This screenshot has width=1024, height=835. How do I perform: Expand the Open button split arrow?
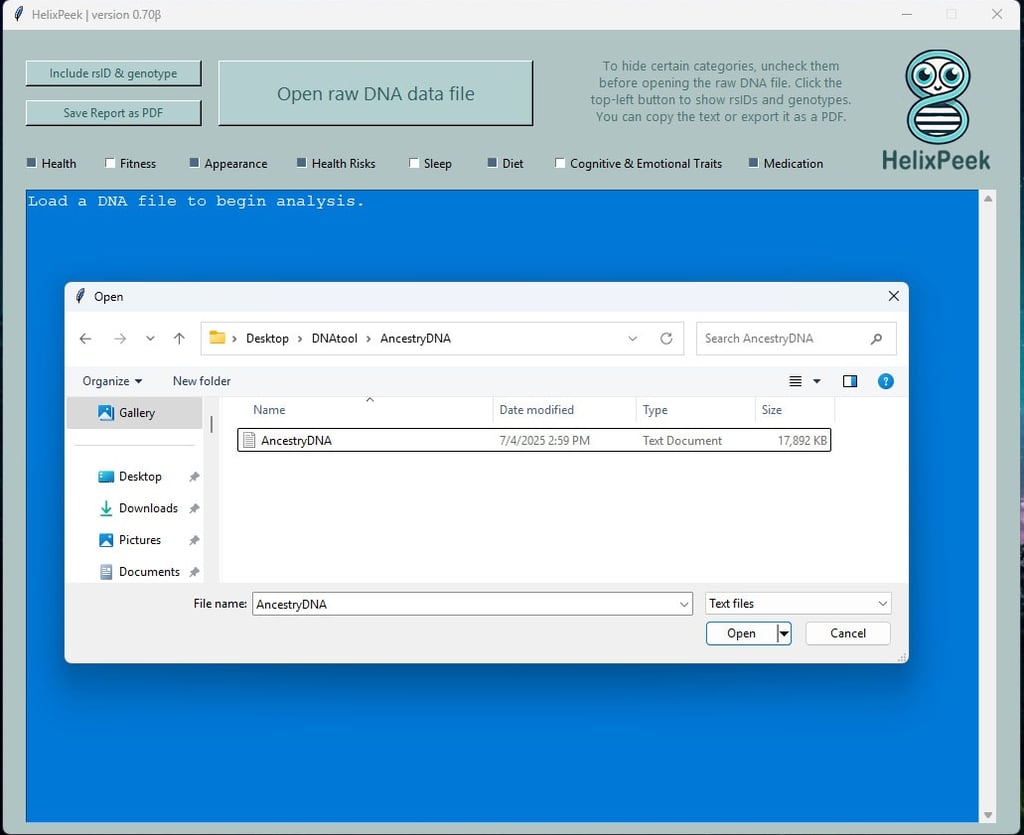[x=784, y=633]
